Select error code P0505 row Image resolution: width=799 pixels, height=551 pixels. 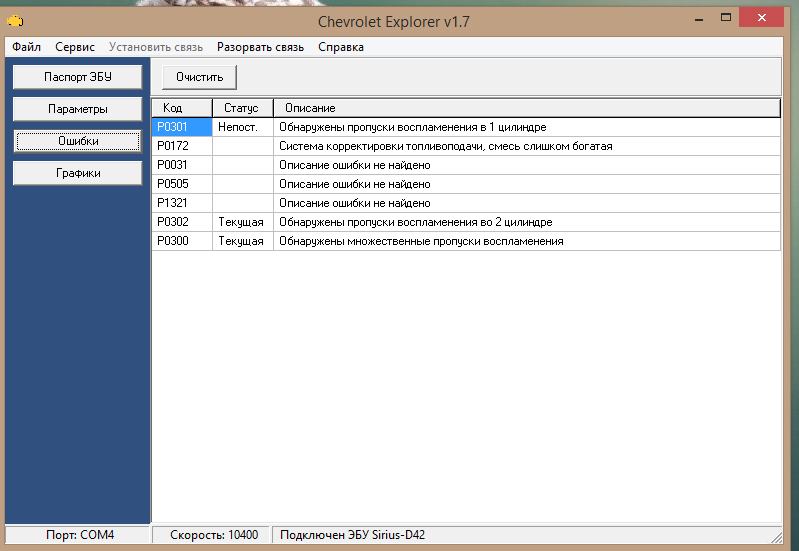tap(466, 184)
